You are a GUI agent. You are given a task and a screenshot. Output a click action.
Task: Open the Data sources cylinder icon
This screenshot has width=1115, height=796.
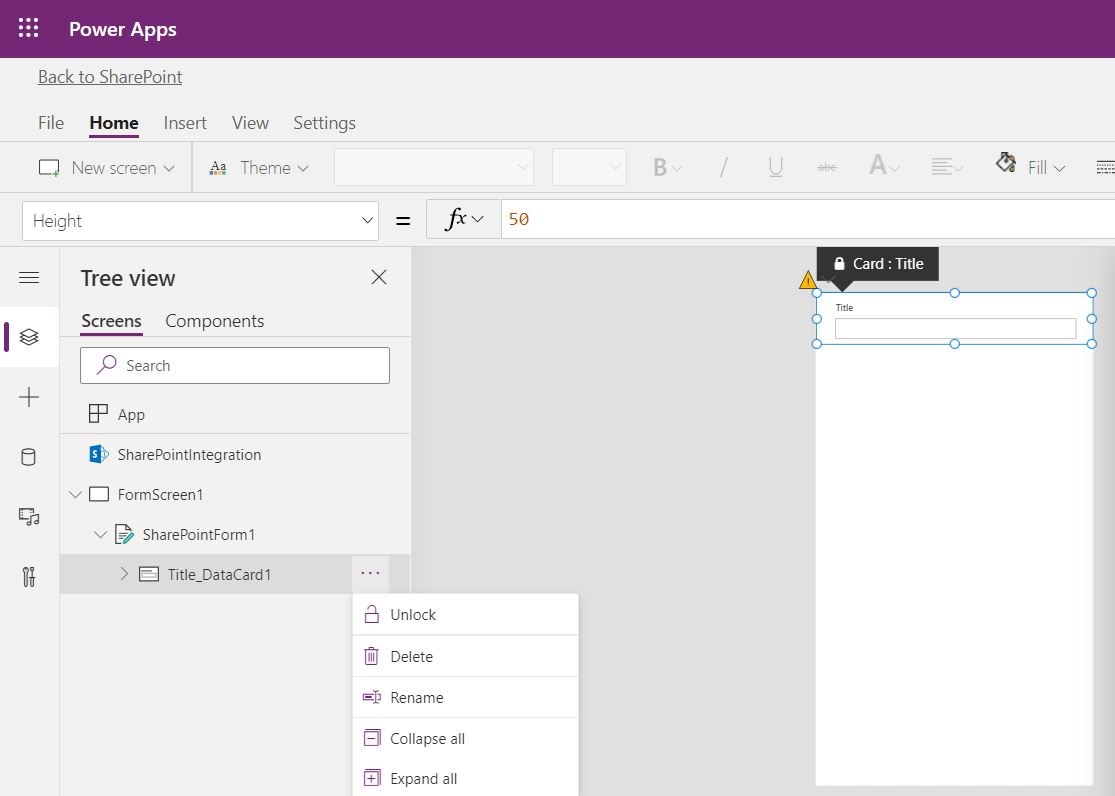(x=29, y=457)
